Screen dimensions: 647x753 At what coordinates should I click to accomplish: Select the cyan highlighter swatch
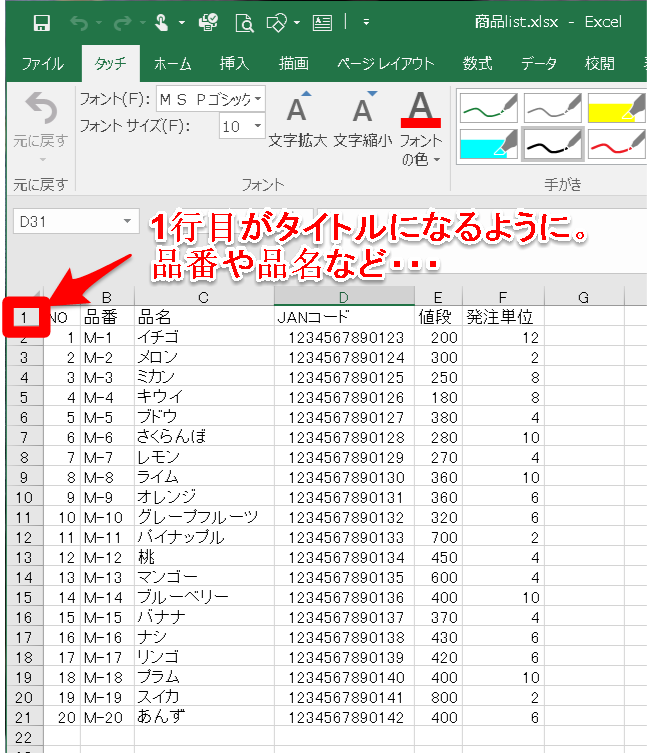[x=488, y=144]
